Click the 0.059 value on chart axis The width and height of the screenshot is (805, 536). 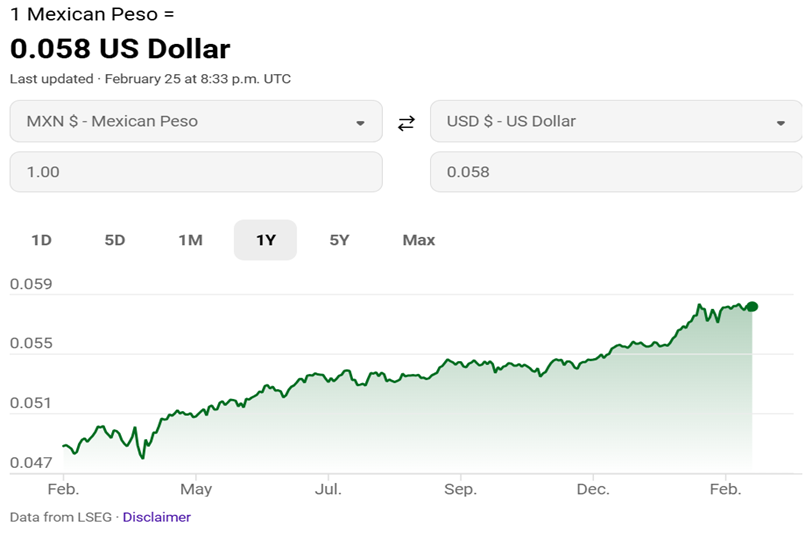(31, 284)
